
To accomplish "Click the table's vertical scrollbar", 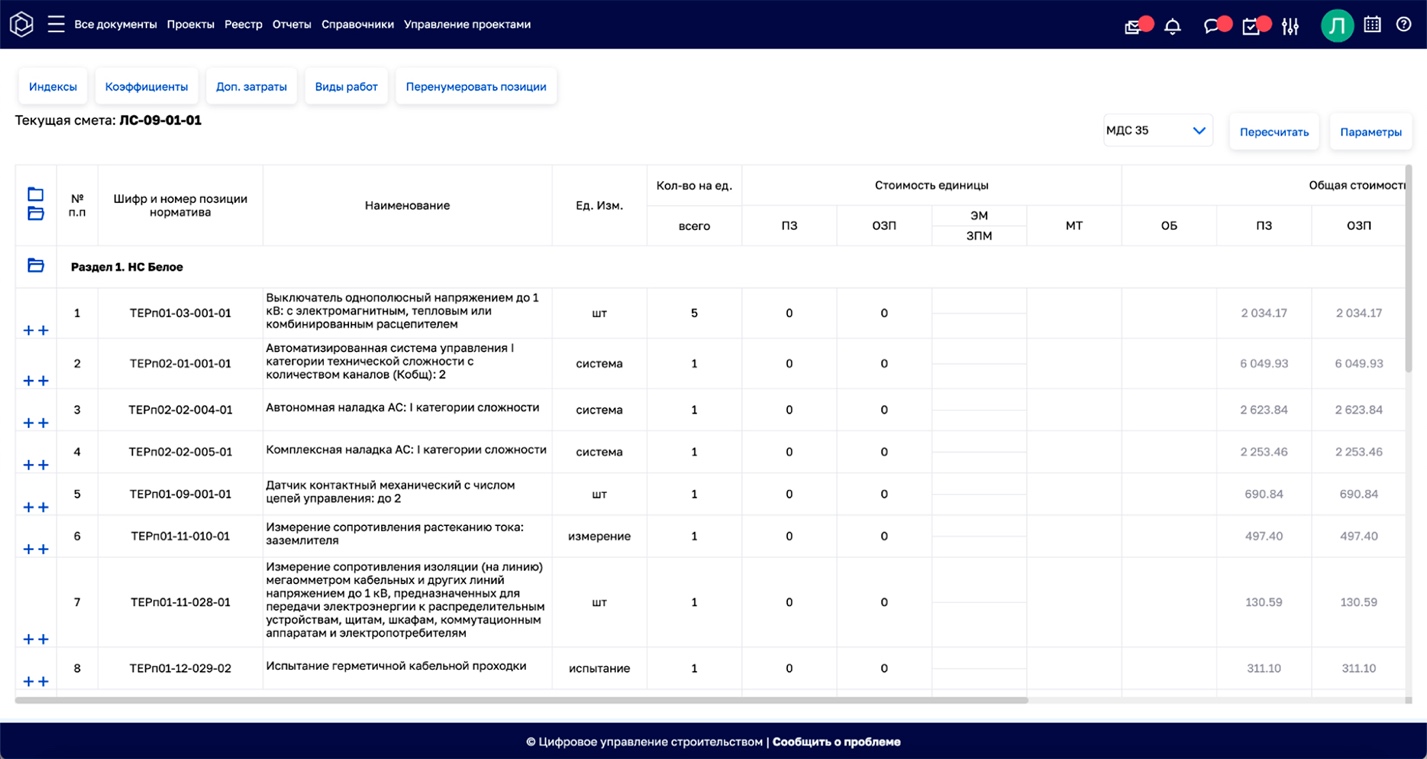I will pyautogui.click(x=1409, y=268).
